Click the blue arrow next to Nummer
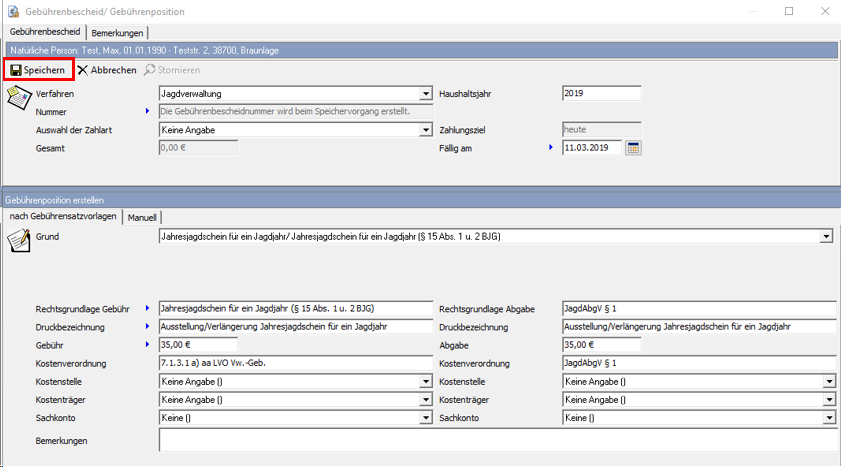The height and width of the screenshot is (467, 841). [x=148, y=112]
